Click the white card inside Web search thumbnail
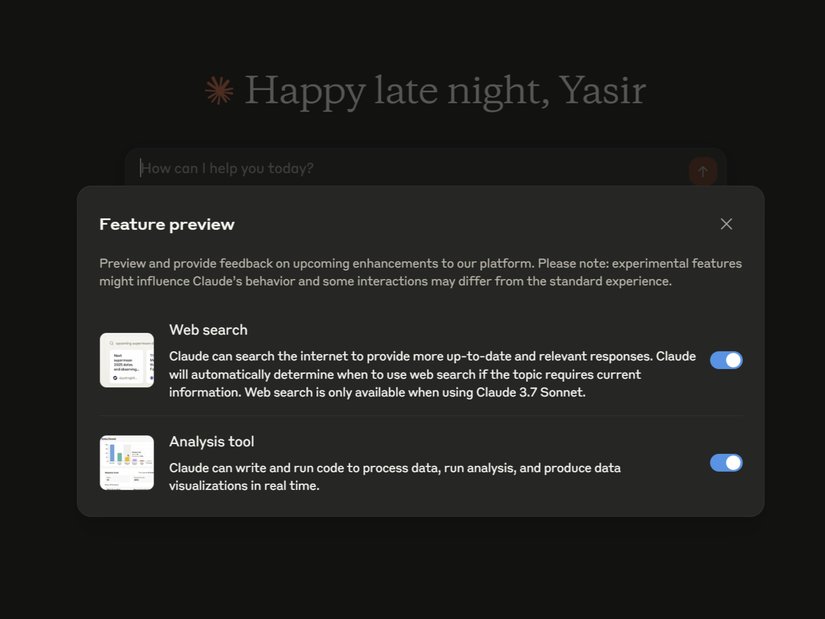 [126, 366]
